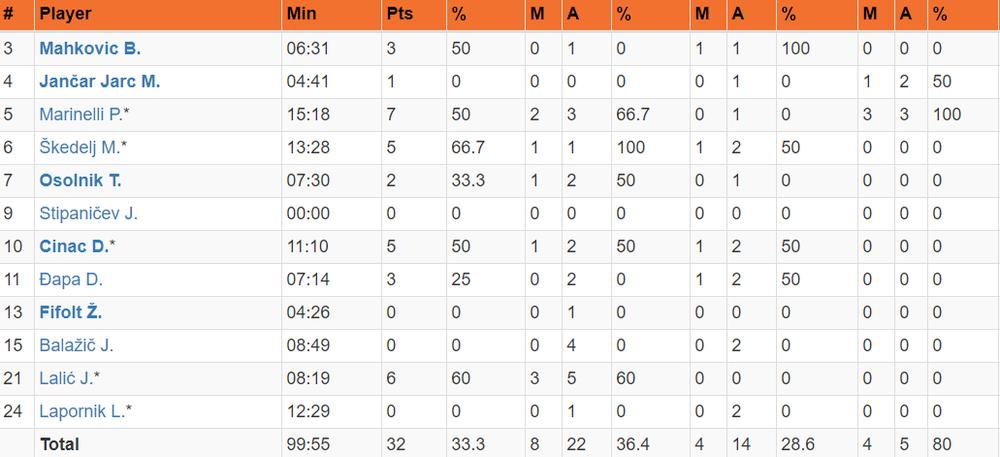This screenshot has height=457, width=1000.
Task: Select the Total row label
Action: (59, 443)
